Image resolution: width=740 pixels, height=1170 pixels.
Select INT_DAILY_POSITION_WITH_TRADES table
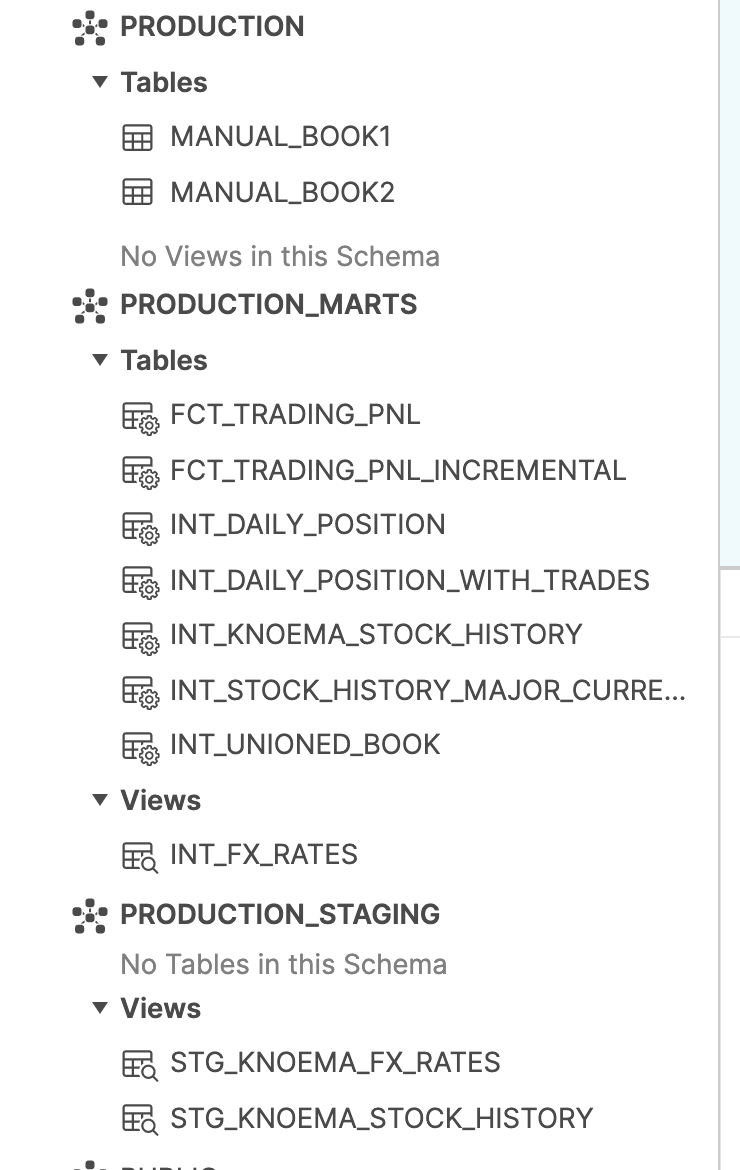pyautogui.click(x=410, y=581)
